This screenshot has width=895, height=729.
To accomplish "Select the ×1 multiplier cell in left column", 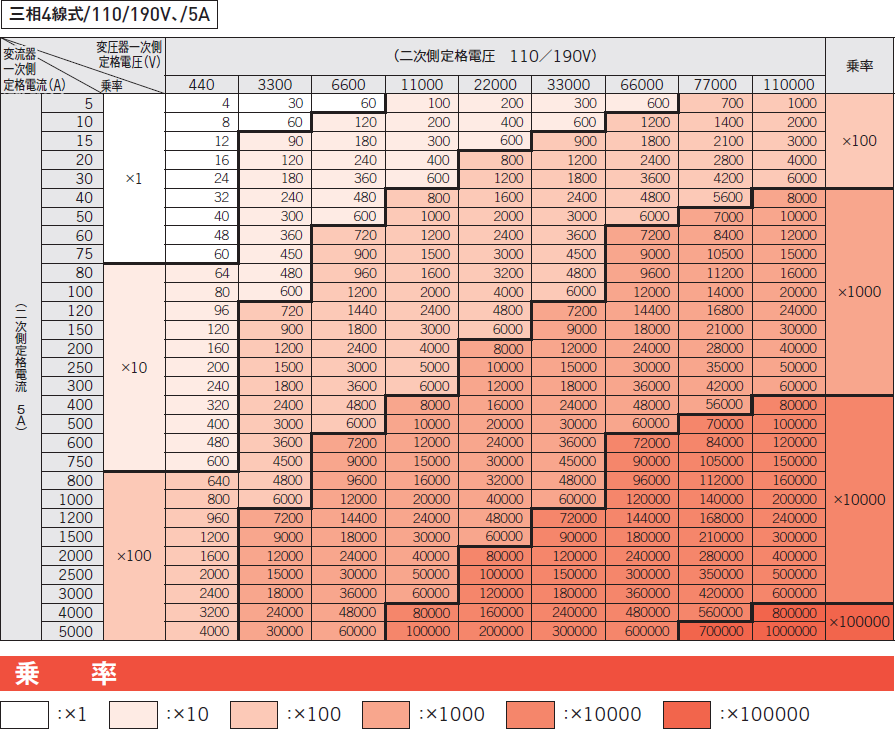I will pos(134,178).
